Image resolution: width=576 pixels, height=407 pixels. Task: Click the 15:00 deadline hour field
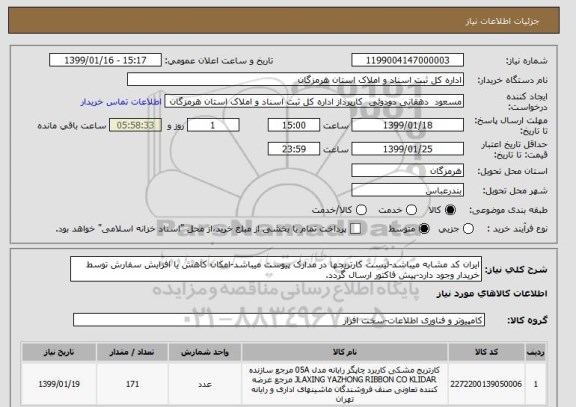click(x=294, y=125)
